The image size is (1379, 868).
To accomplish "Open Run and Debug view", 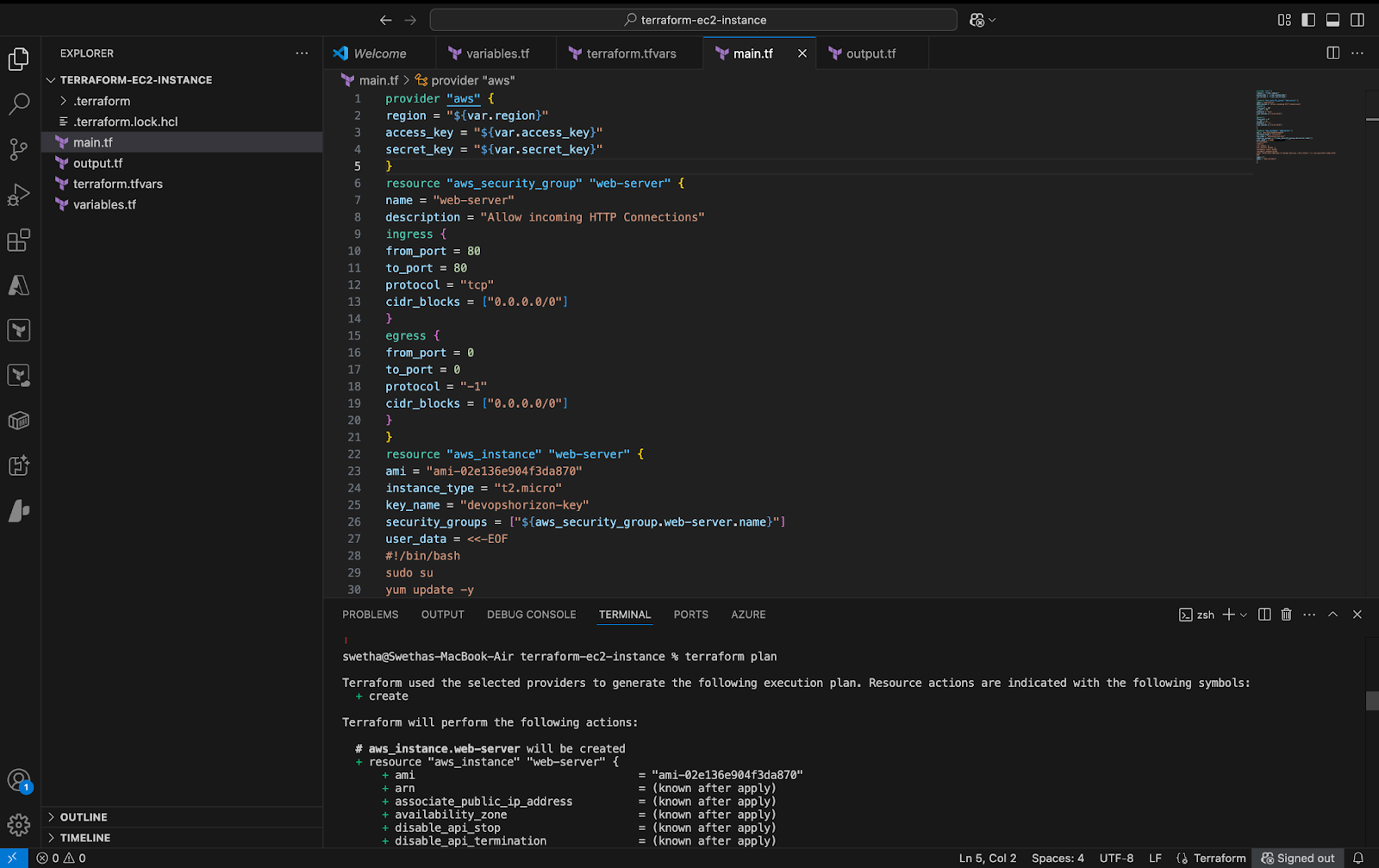I will pos(19,195).
